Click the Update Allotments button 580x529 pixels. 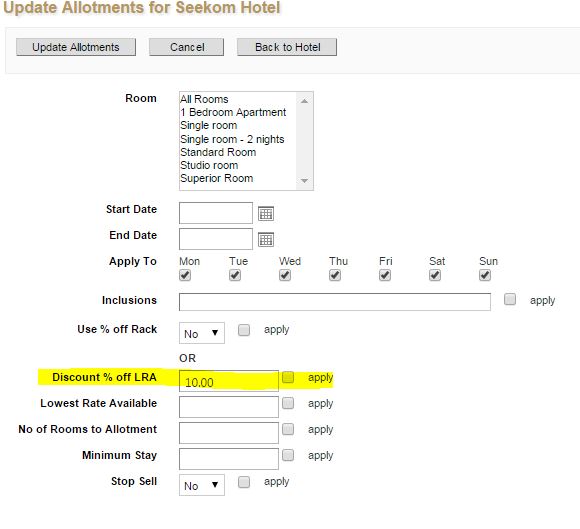76,47
